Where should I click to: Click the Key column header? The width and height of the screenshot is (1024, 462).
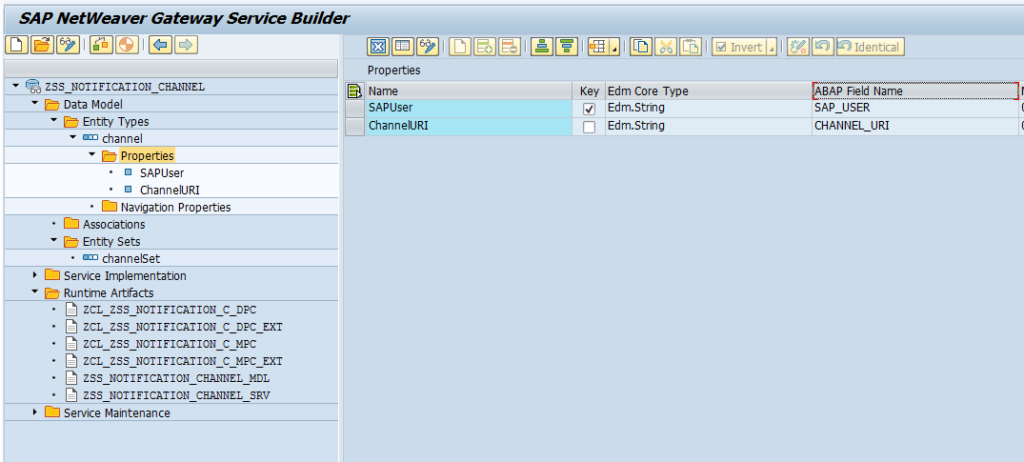coord(589,91)
